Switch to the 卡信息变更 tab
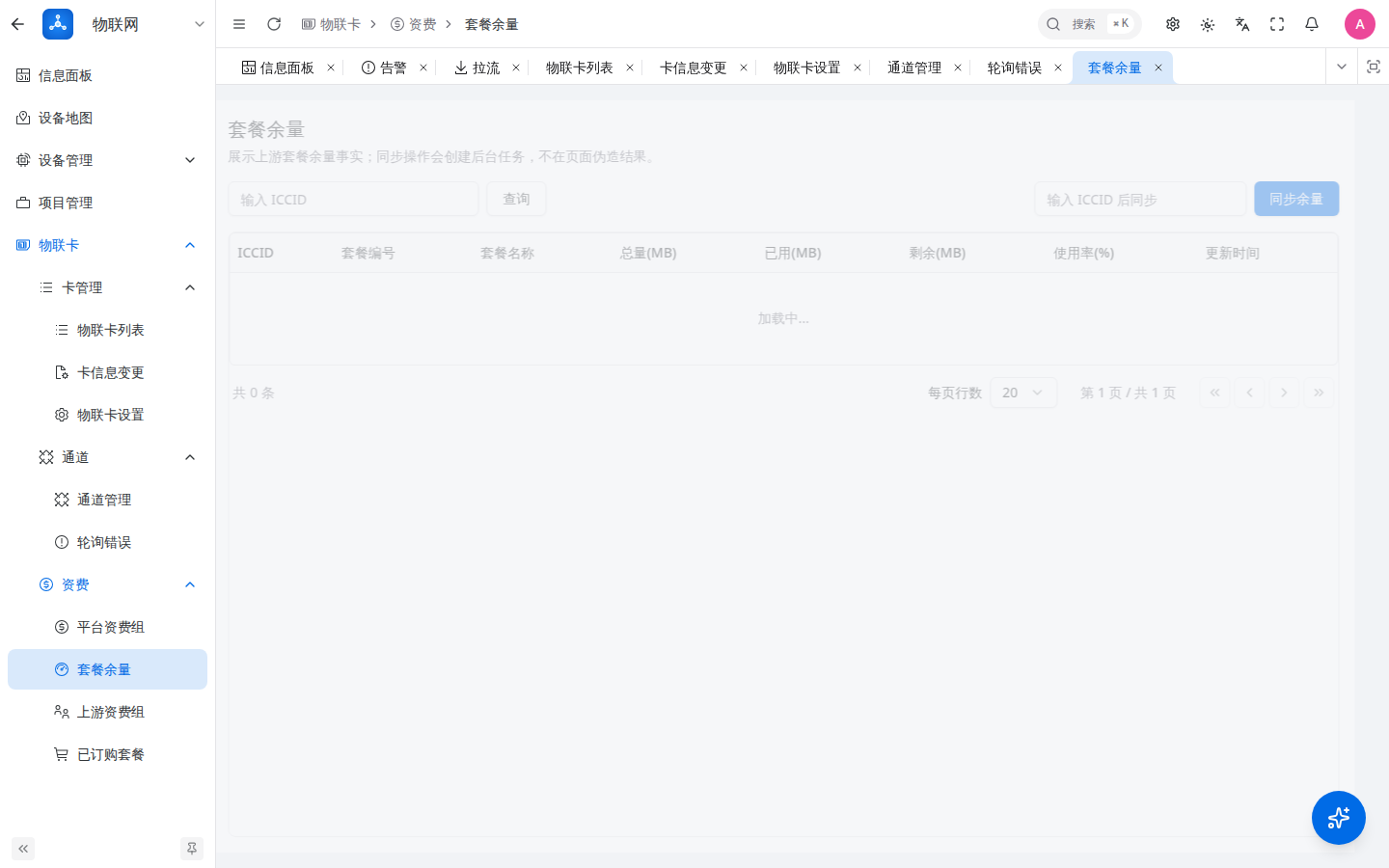The height and width of the screenshot is (868, 1389). [693, 68]
